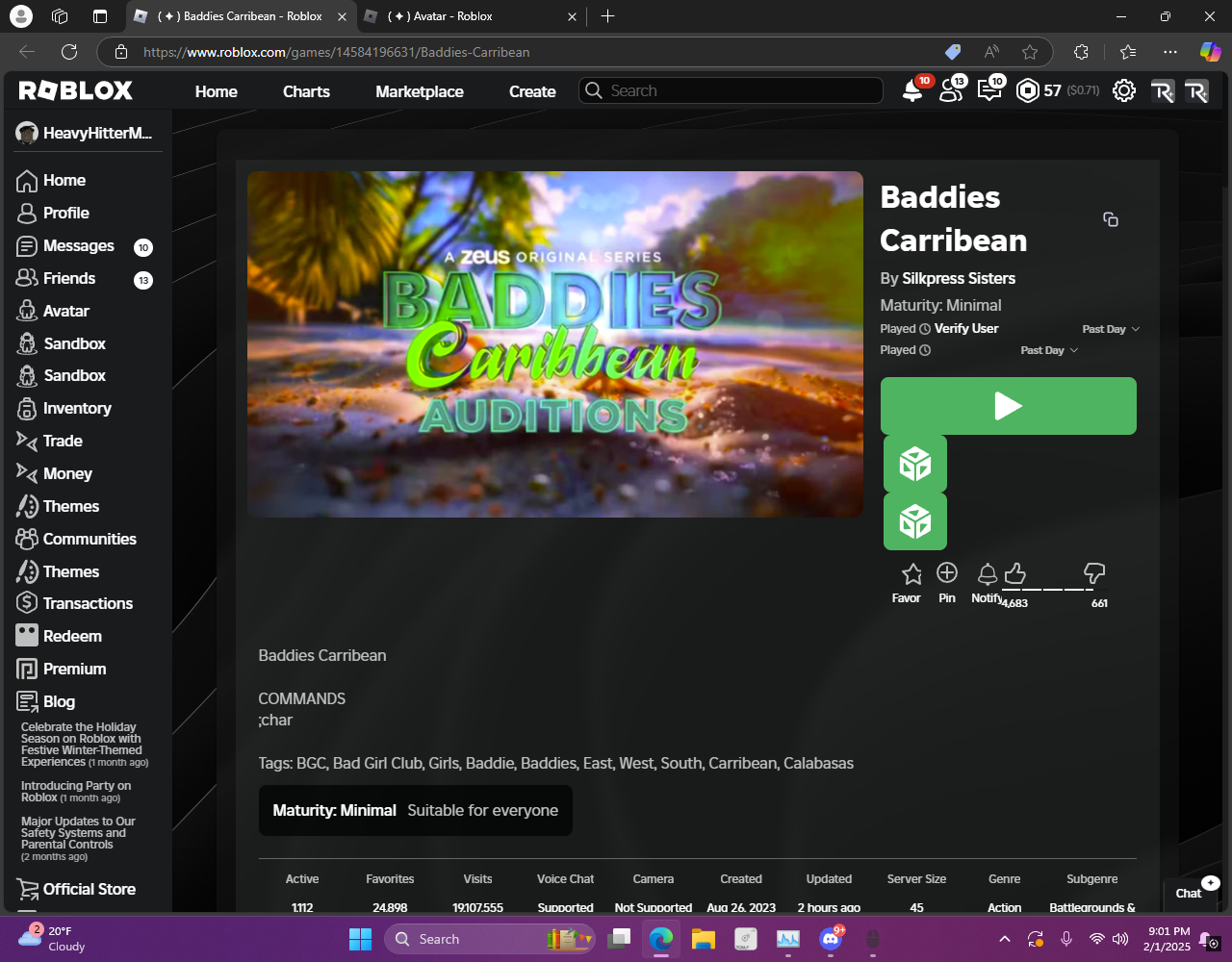This screenshot has width=1232, height=962.
Task: Reload the page with refresh button
Action: (x=69, y=52)
